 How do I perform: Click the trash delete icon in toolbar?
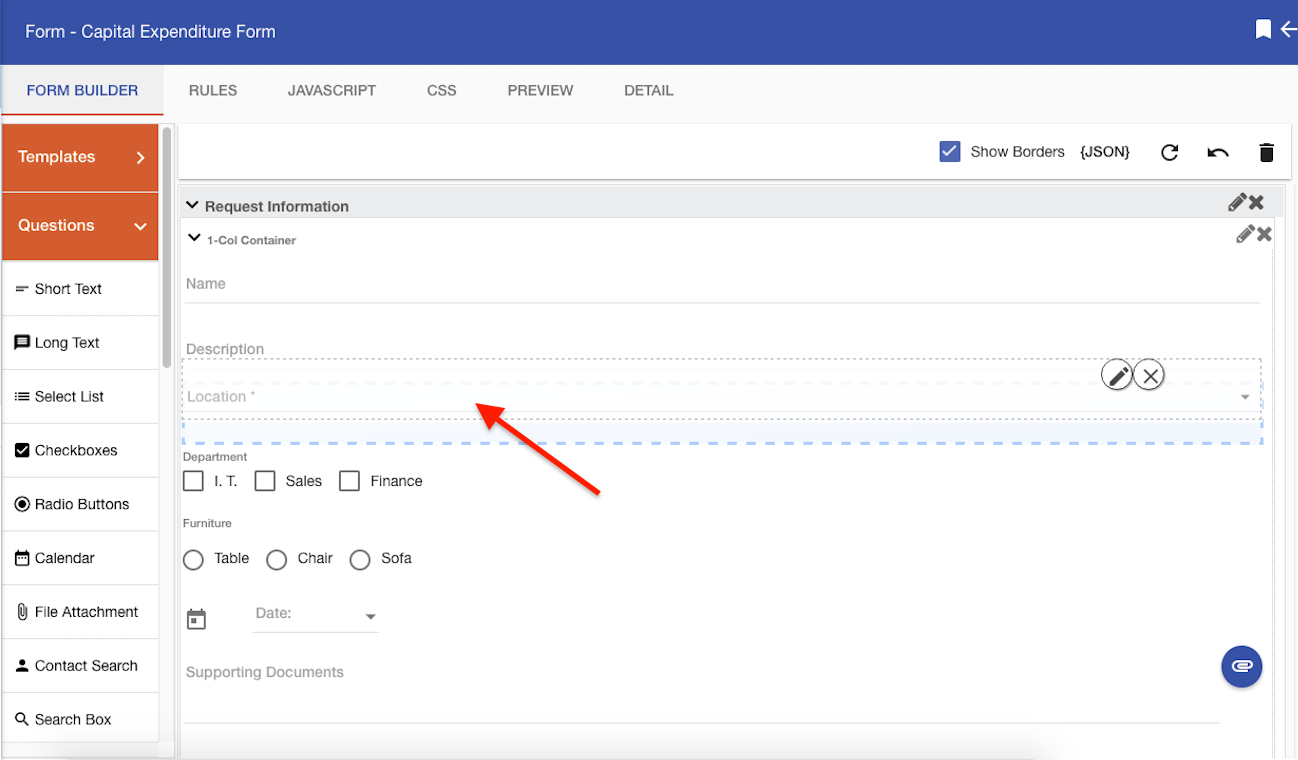coord(1266,153)
